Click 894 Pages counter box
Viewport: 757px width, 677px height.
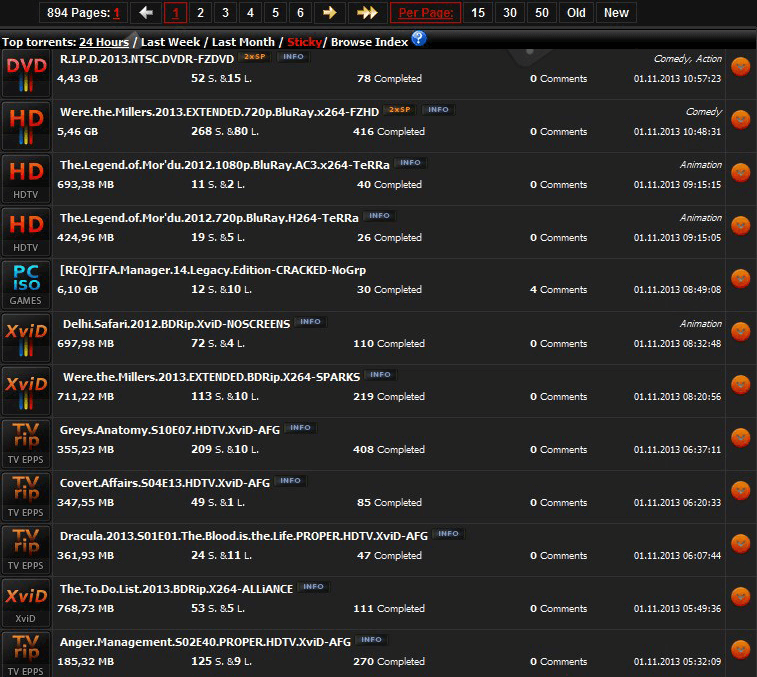[83, 13]
